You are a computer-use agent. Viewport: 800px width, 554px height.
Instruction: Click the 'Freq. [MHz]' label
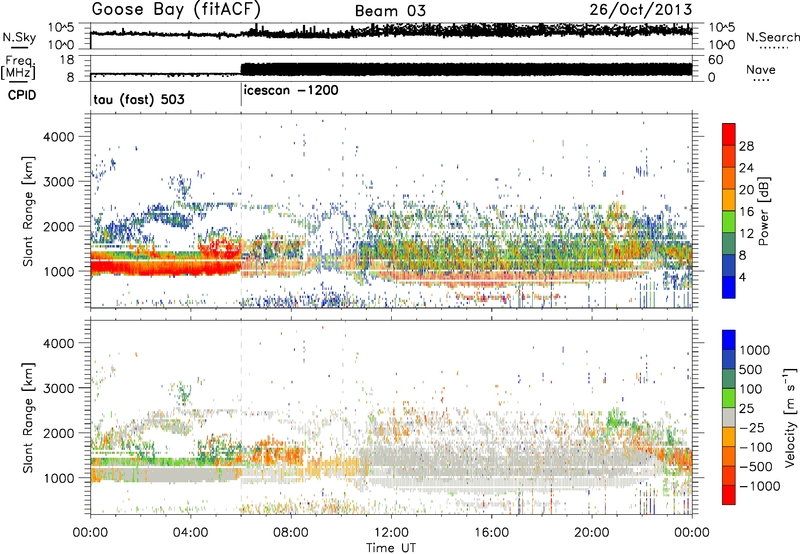click(x=18, y=67)
